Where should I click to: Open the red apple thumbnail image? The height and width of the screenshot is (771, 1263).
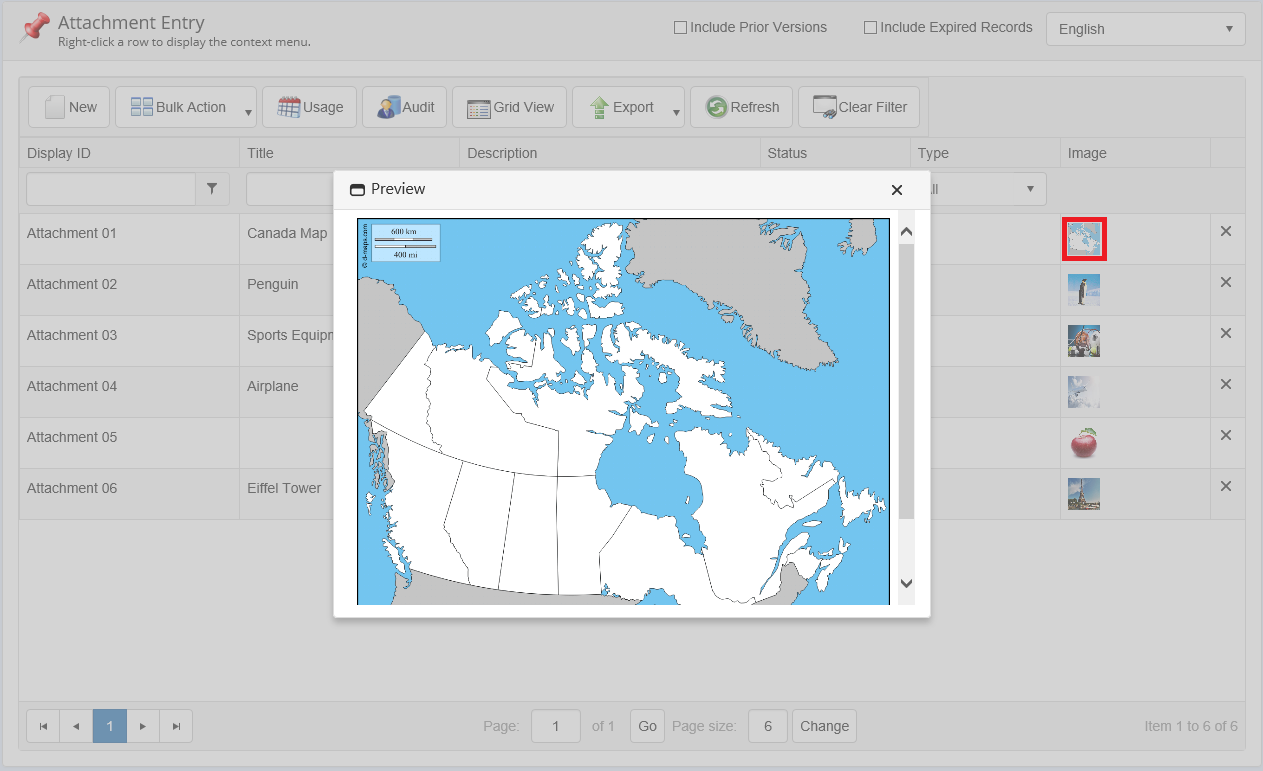point(1083,441)
